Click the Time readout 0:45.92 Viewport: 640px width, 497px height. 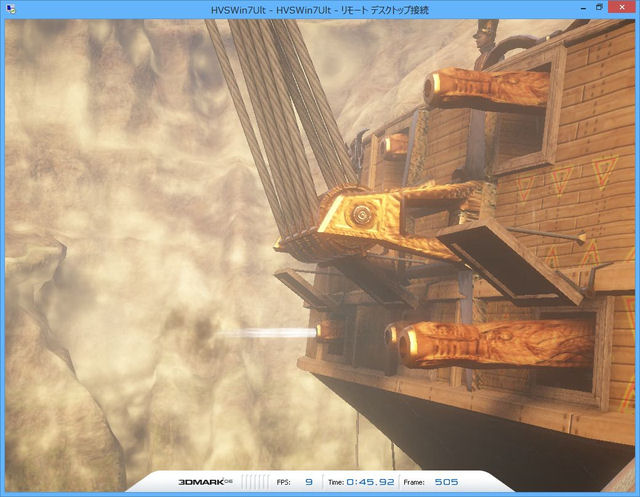[x=370, y=482]
